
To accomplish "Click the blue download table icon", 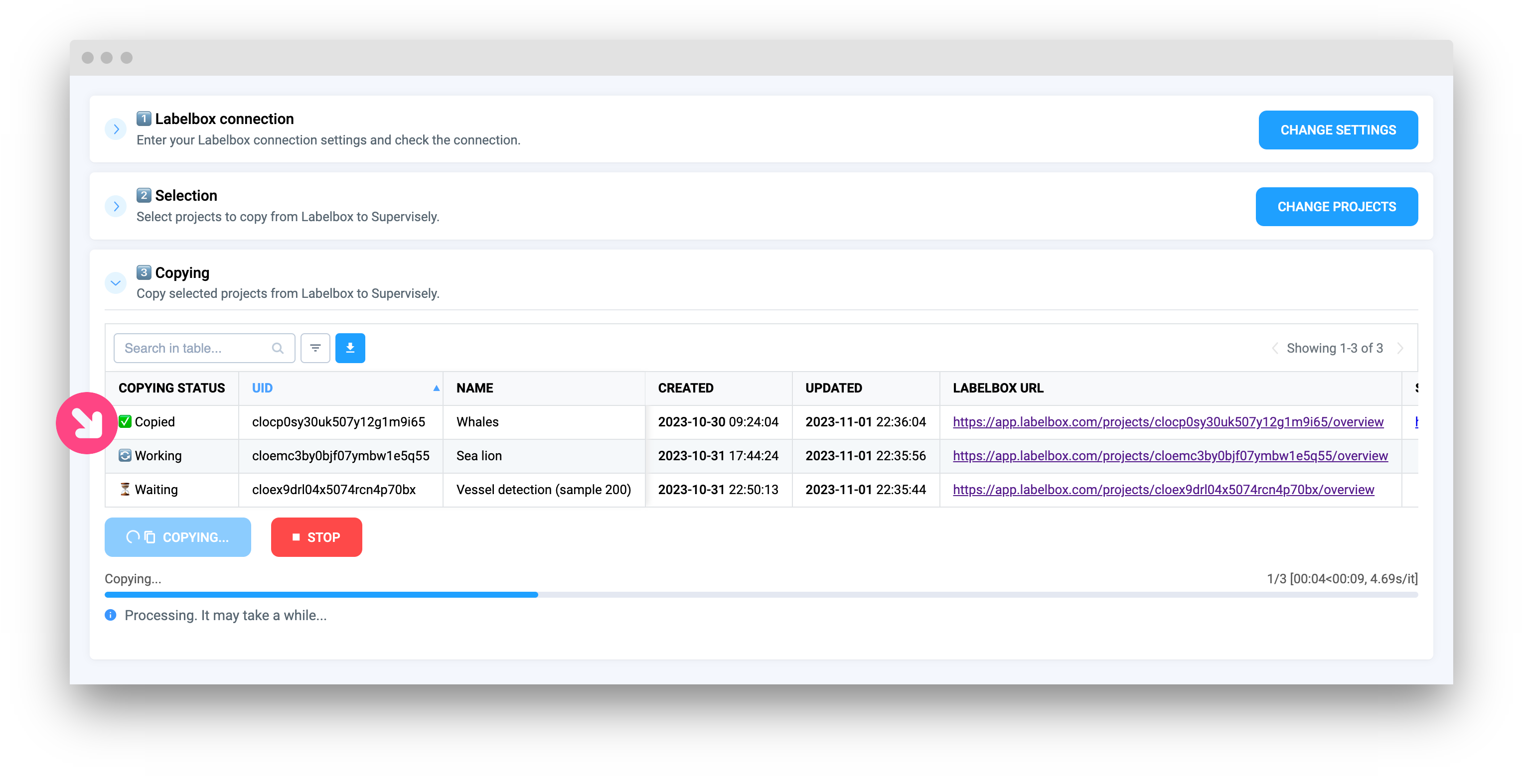I will (x=350, y=348).
